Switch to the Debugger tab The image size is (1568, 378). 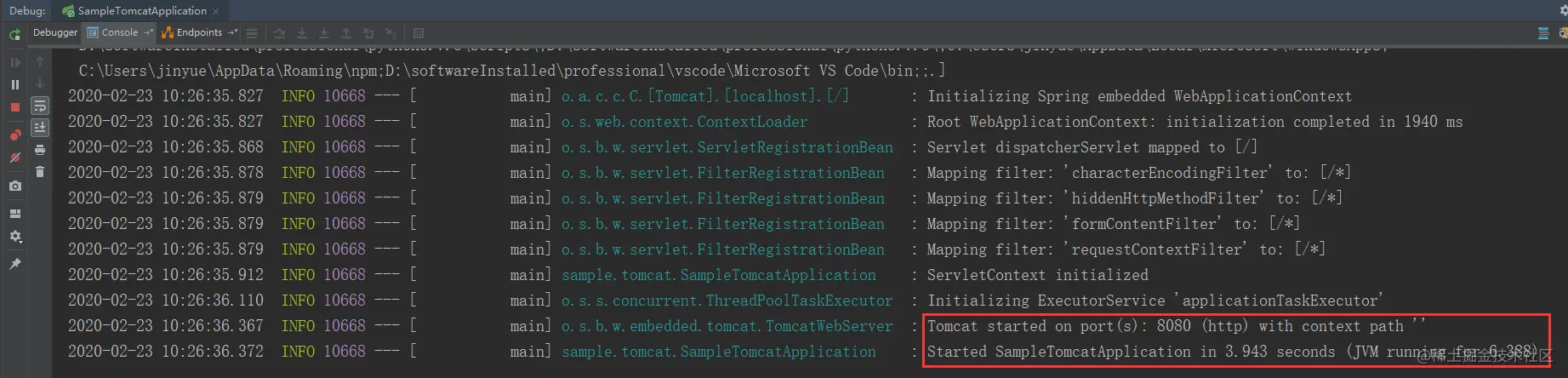pyautogui.click(x=55, y=32)
